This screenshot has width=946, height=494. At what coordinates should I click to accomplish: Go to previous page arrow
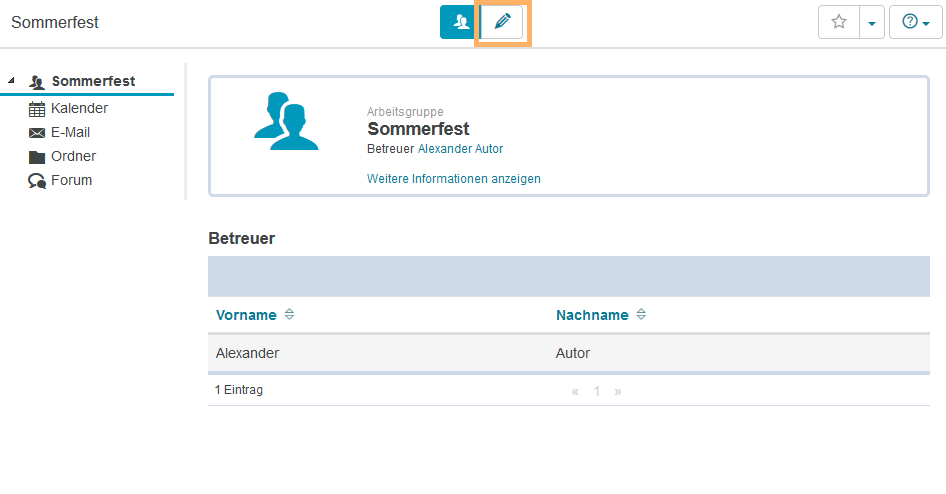click(x=575, y=391)
